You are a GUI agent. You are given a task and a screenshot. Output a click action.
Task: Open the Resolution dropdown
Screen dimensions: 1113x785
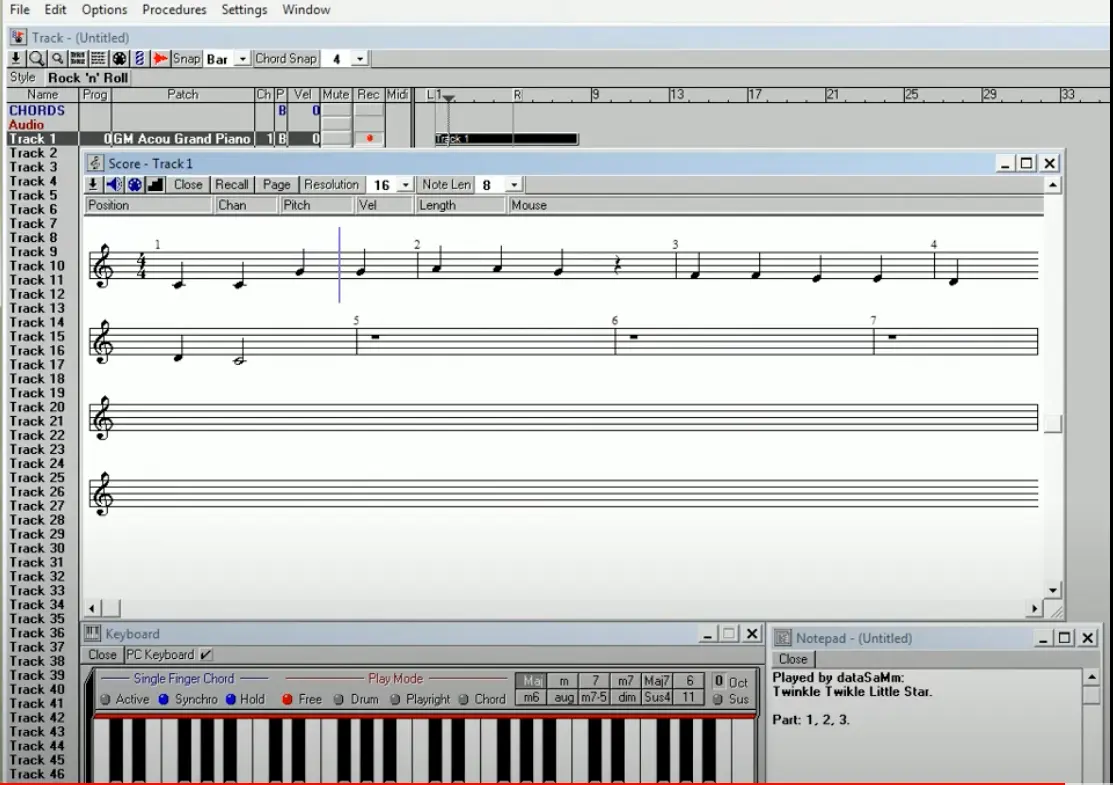tap(404, 185)
